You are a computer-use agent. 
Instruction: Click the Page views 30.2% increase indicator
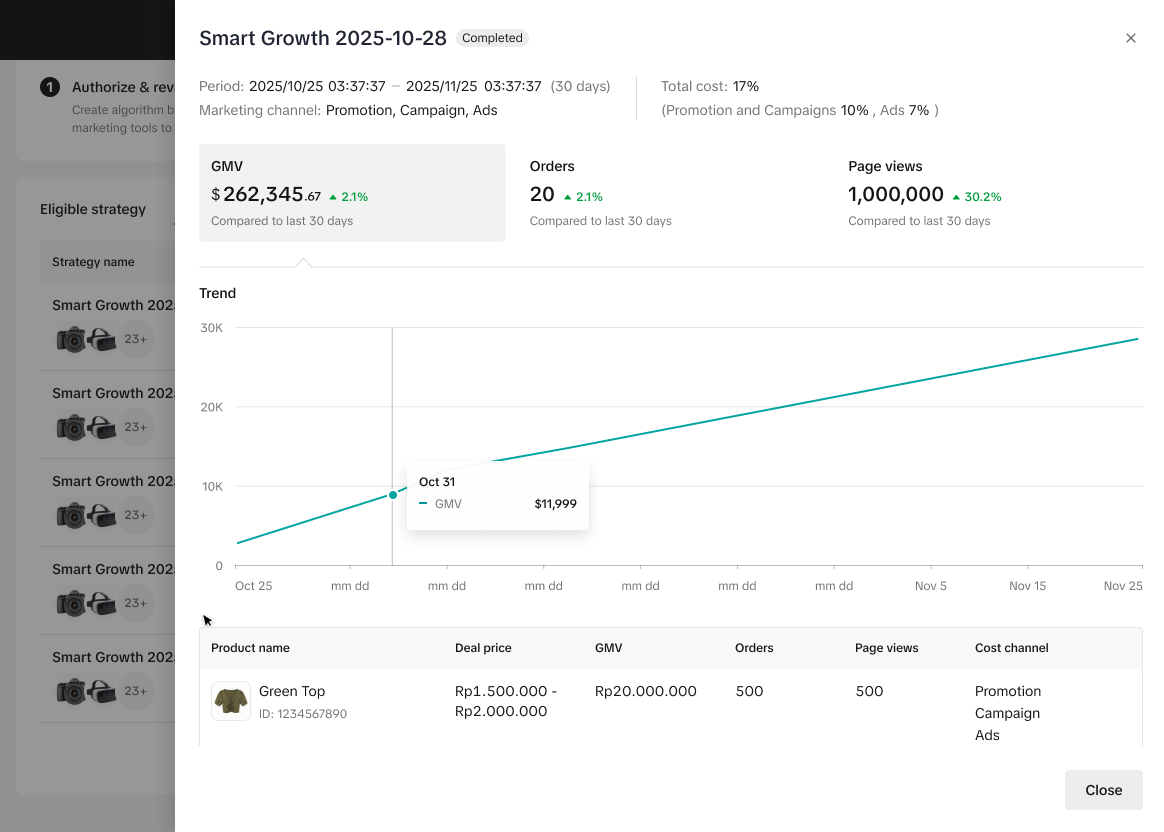point(976,197)
